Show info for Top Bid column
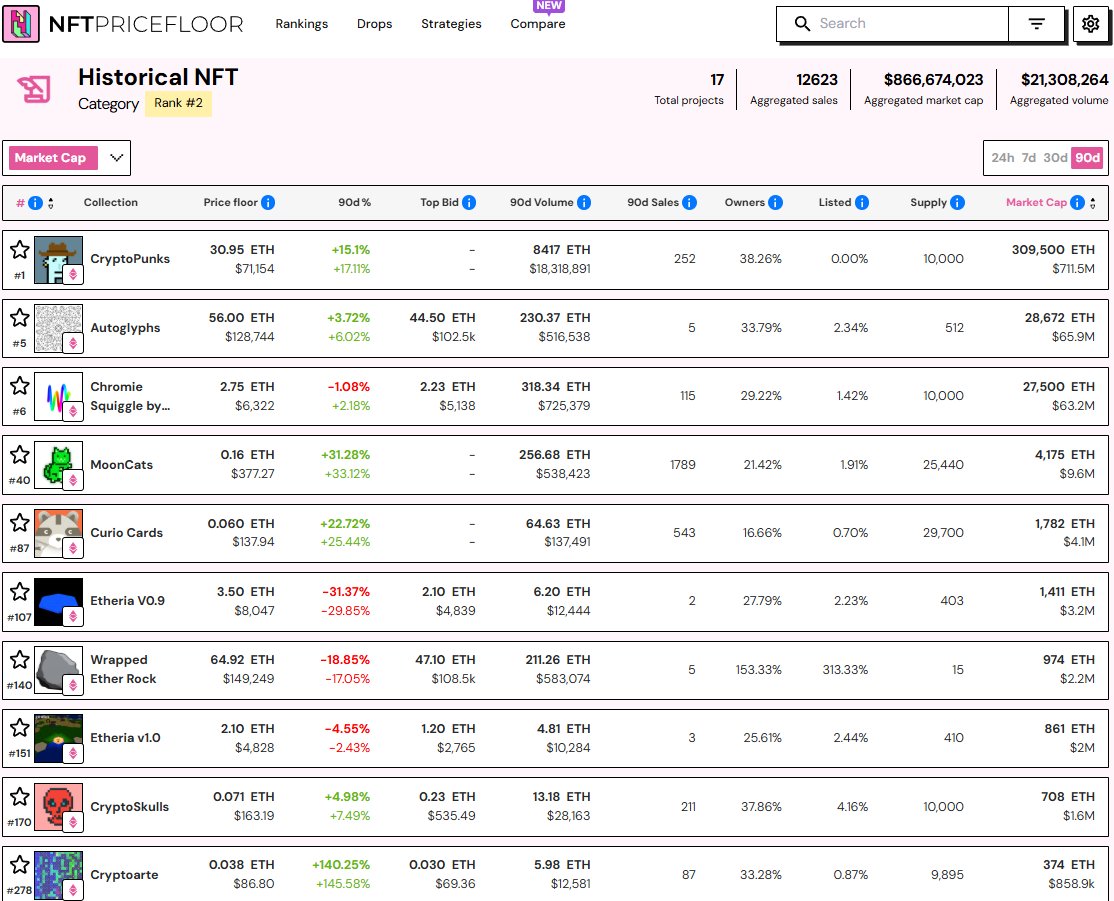The image size is (1114, 901). [x=469, y=203]
